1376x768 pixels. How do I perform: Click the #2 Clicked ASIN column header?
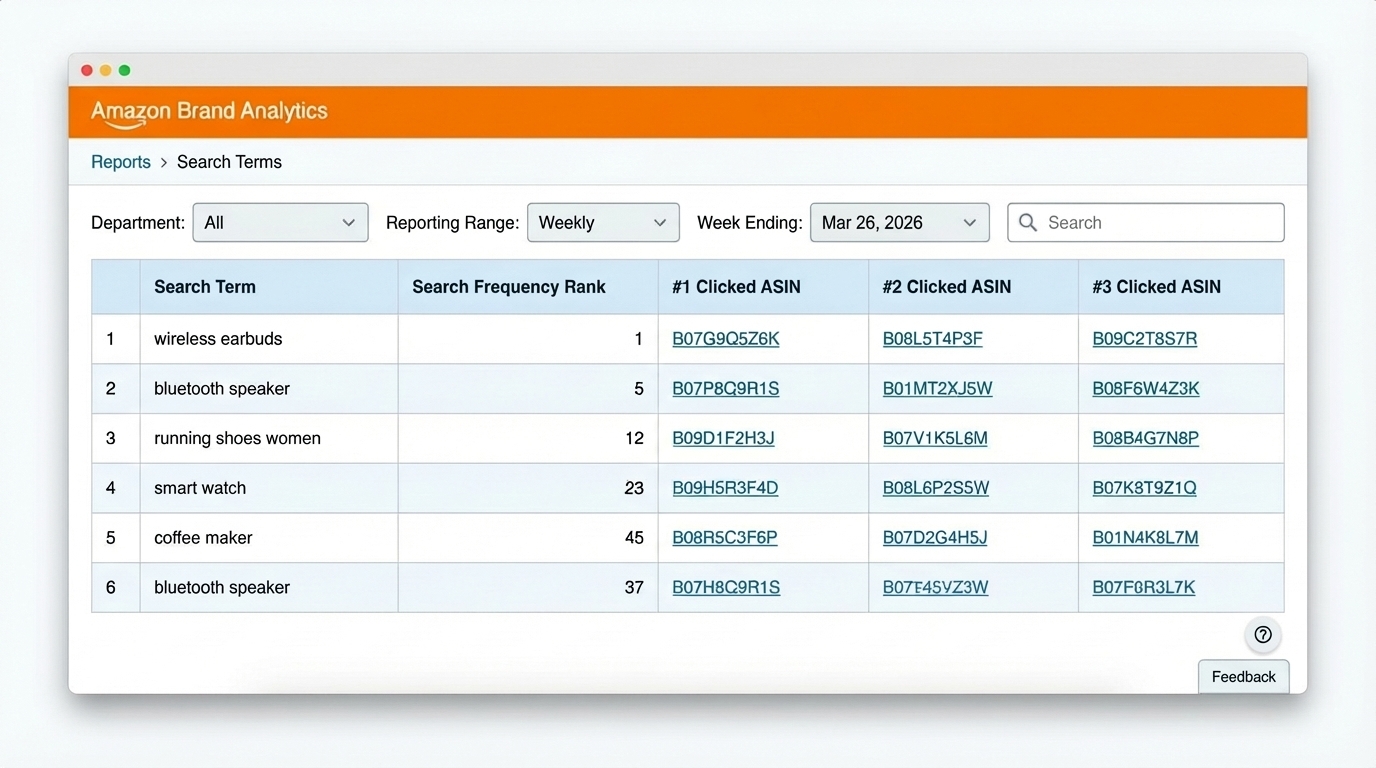pyautogui.click(x=946, y=286)
